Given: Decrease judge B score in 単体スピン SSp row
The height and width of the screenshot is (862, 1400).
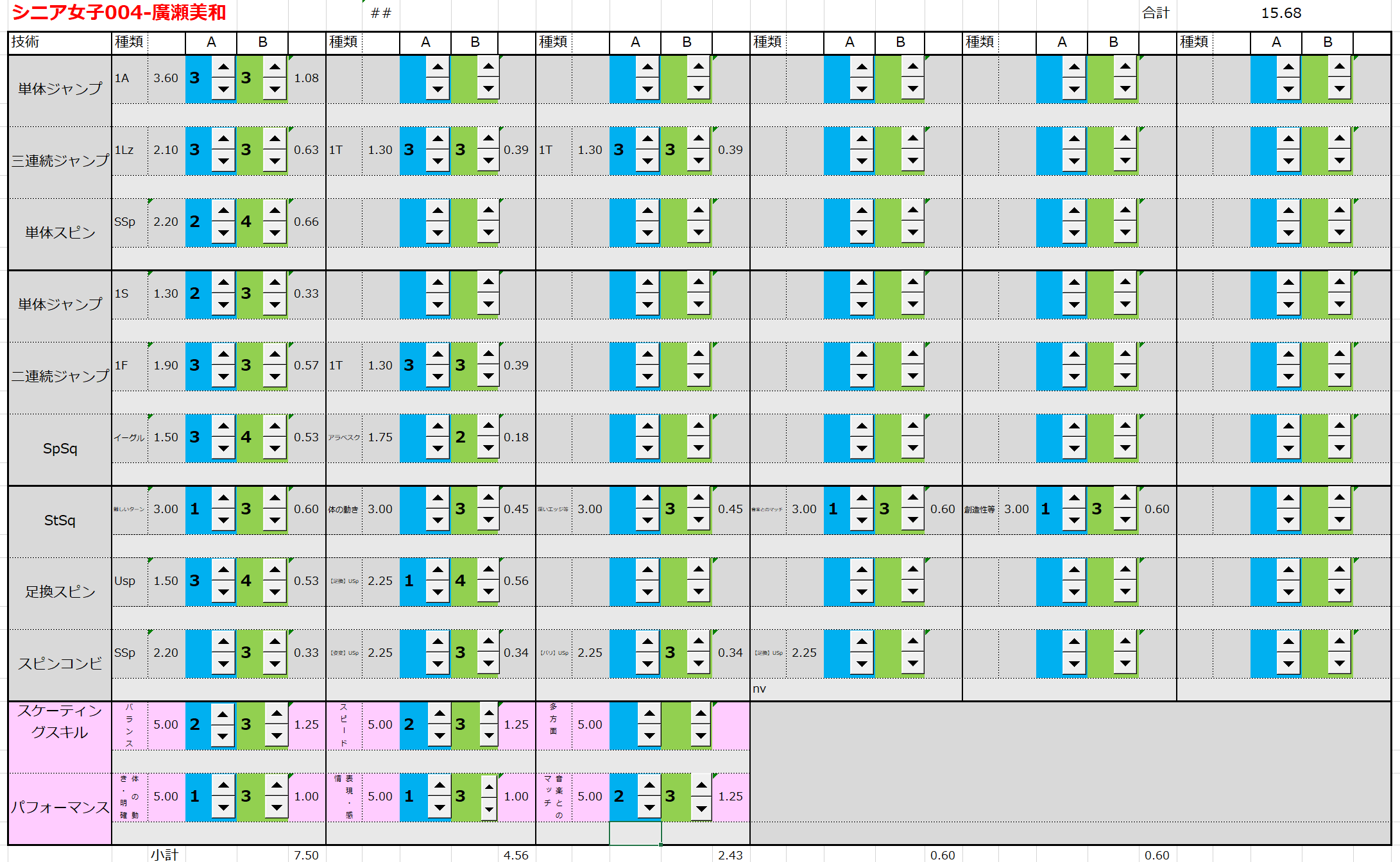Looking at the screenshot, I should pos(275,233).
